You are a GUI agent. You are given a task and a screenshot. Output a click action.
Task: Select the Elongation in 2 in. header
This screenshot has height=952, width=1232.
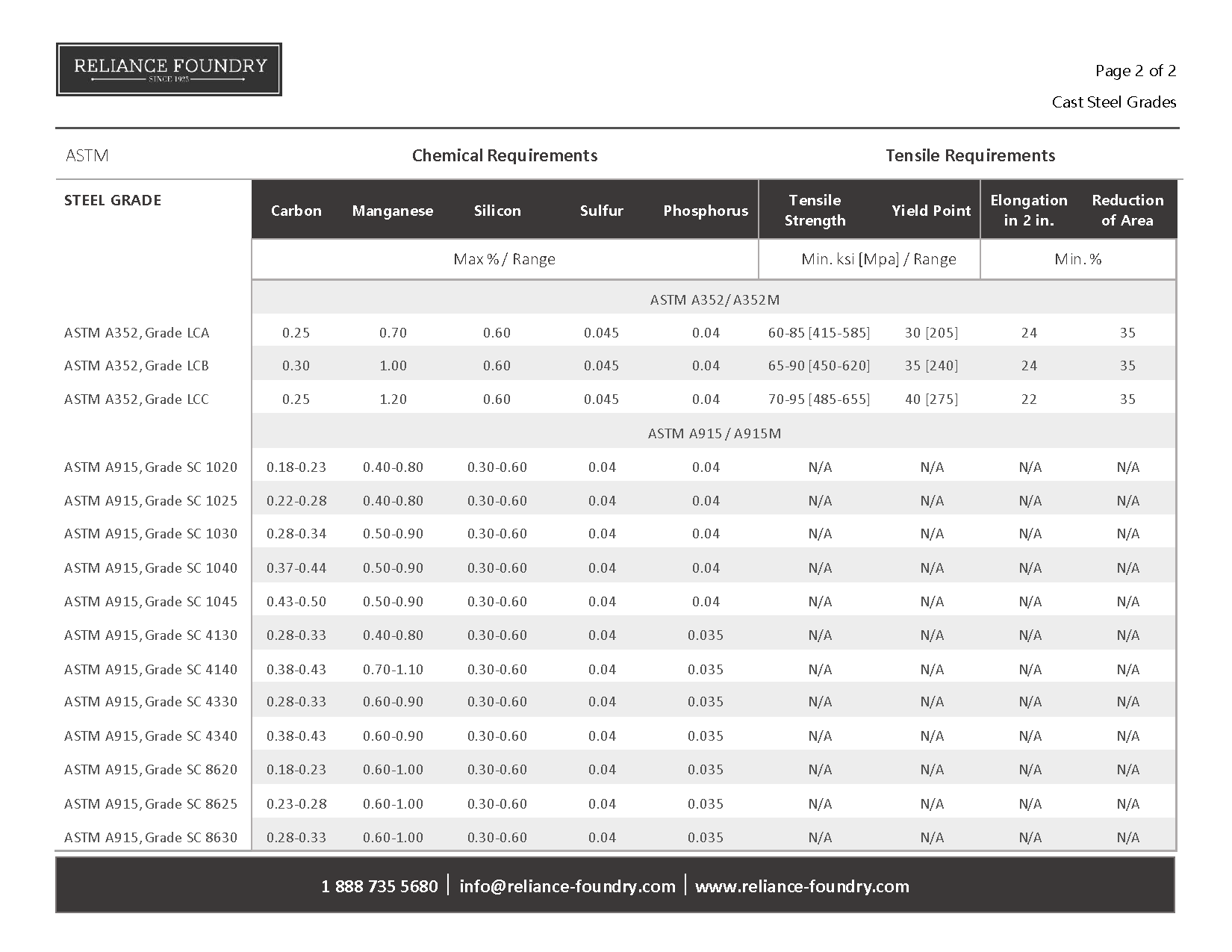pyautogui.click(x=1030, y=210)
